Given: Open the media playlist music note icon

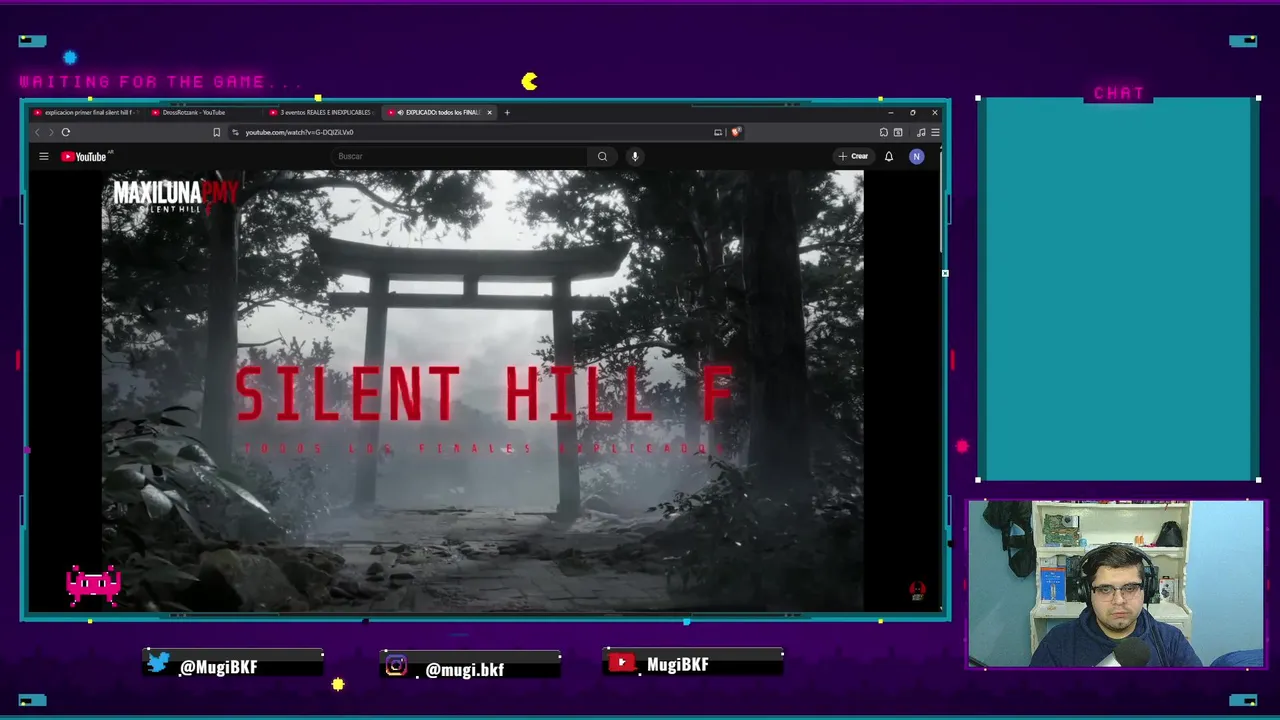Looking at the screenshot, I should pyautogui.click(x=921, y=132).
